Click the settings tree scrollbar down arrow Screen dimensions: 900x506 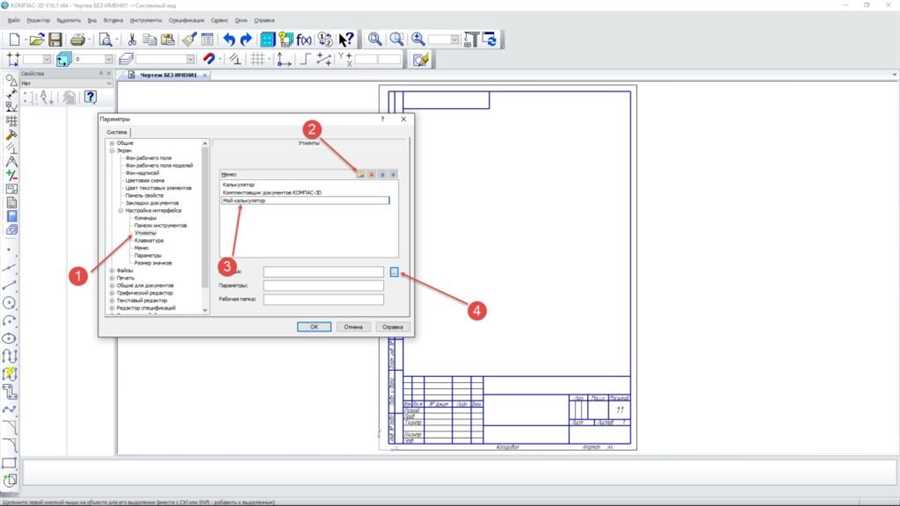click(205, 310)
